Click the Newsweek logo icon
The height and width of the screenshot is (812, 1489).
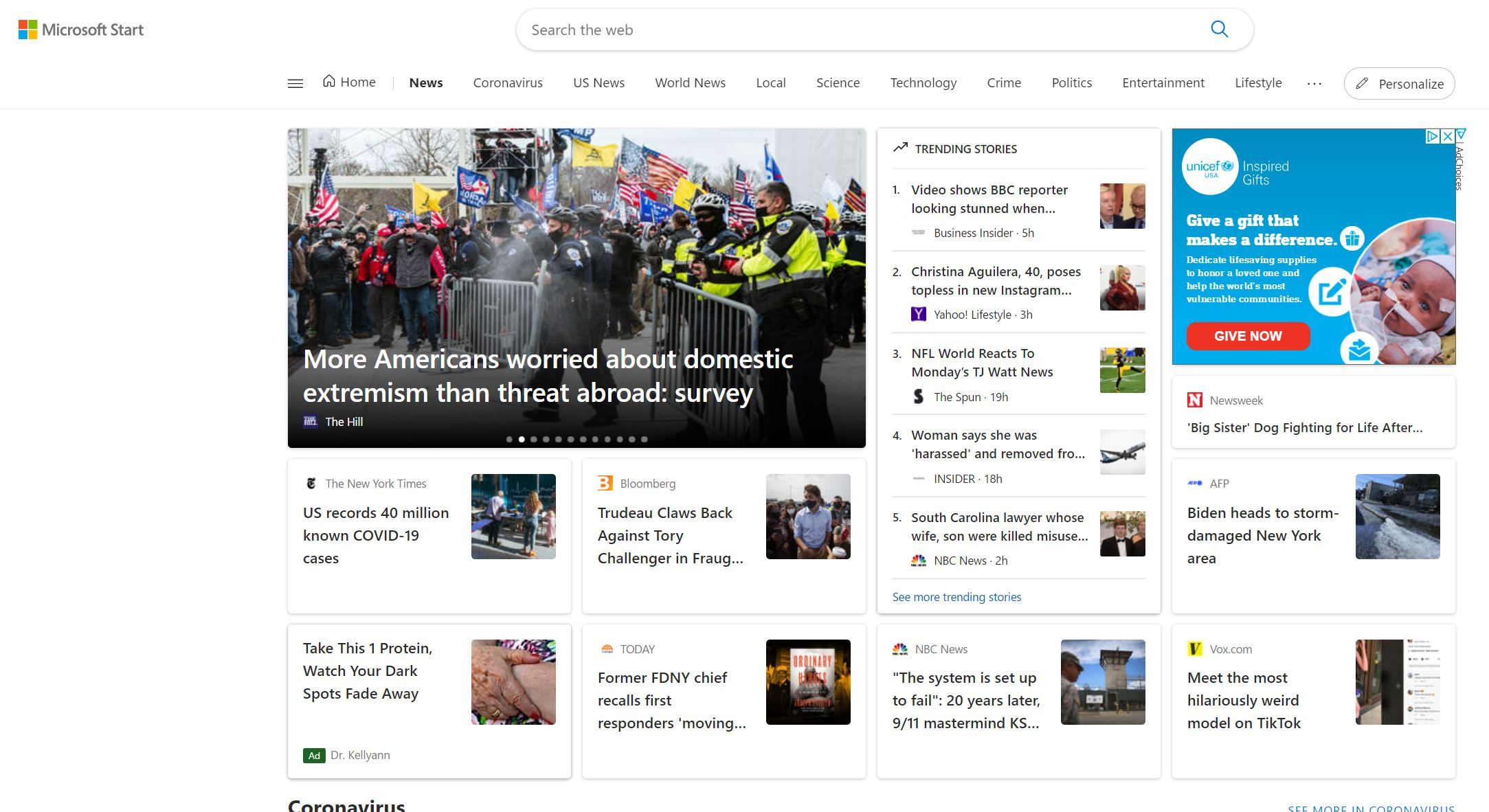point(1193,400)
